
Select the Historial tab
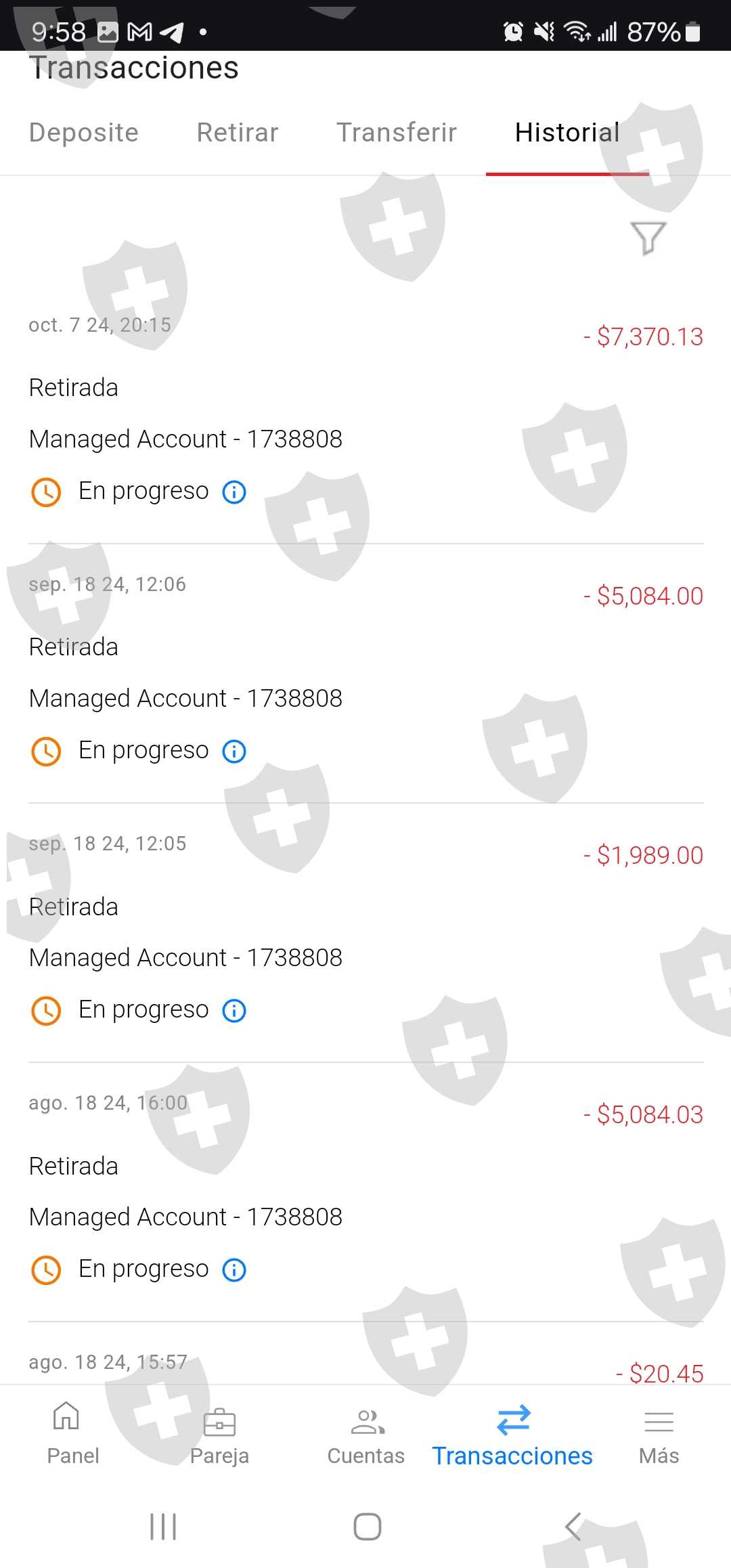tap(567, 133)
